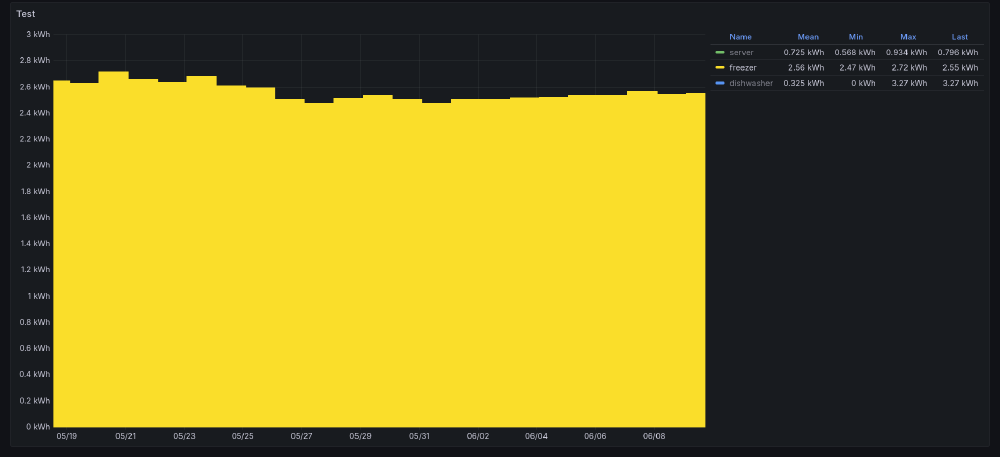Isolate the freezer series in legend
This screenshot has height=457, width=1000.
click(743, 67)
